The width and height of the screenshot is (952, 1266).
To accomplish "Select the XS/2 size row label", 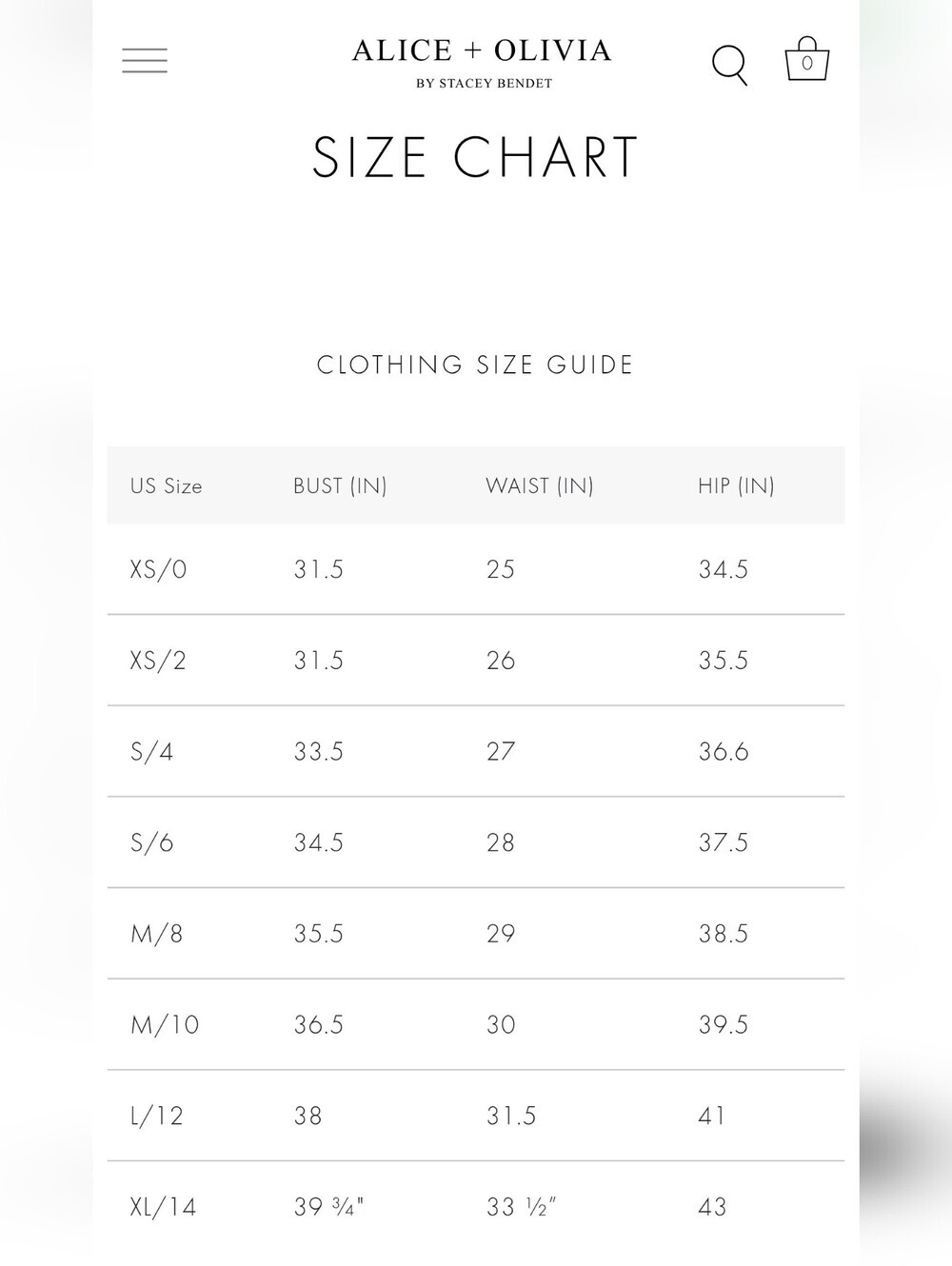I will coord(158,661).
